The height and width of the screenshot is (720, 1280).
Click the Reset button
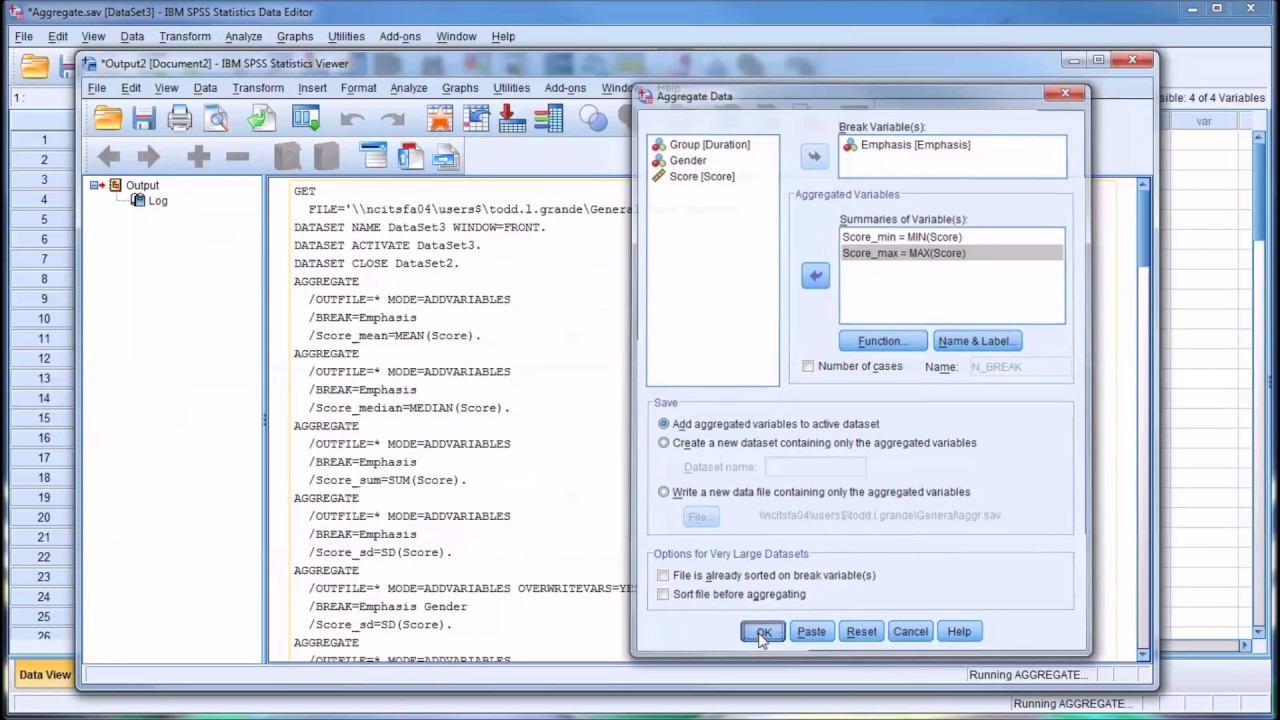coord(861,632)
